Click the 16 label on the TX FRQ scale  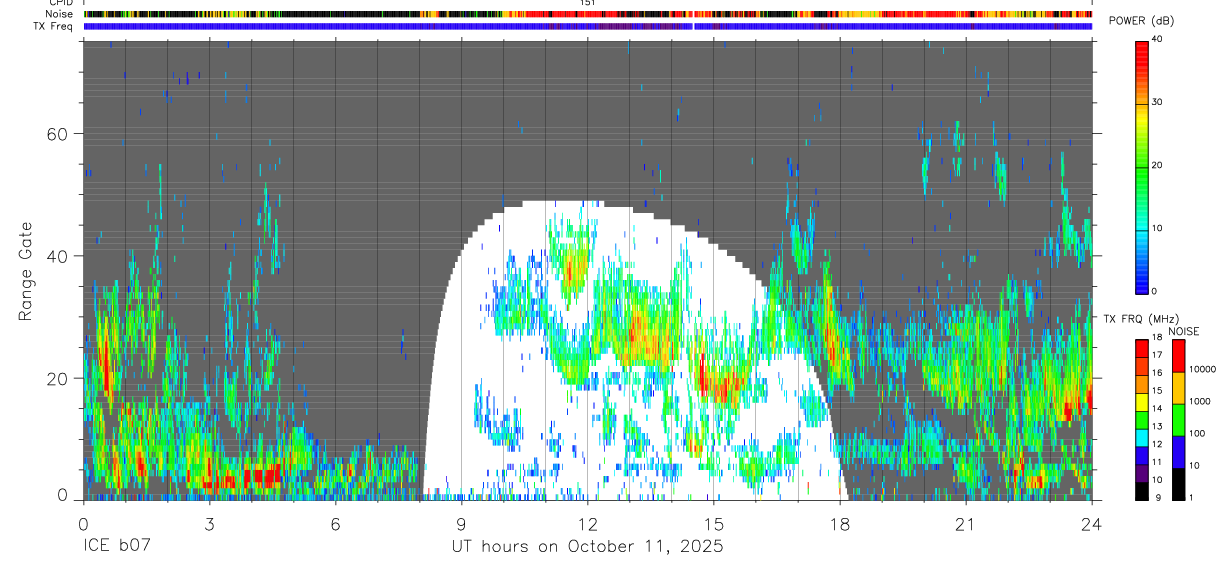pyautogui.click(x=1156, y=373)
